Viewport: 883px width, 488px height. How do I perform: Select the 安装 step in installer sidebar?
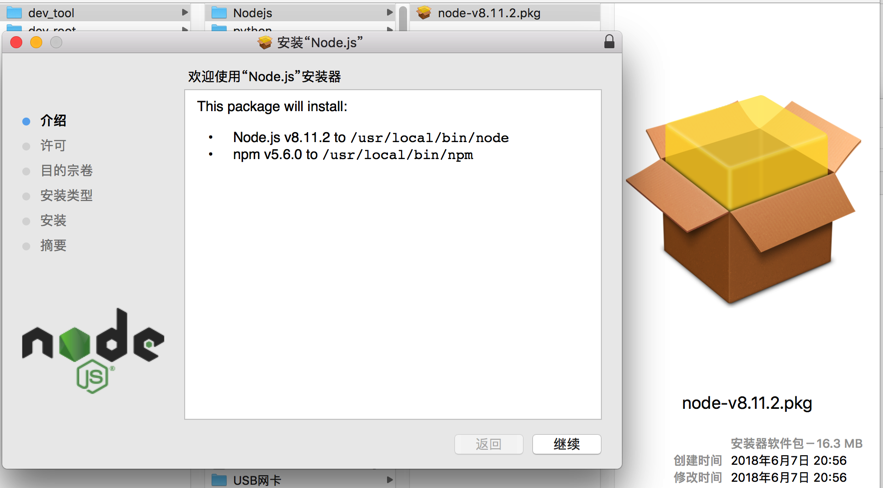coord(53,220)
